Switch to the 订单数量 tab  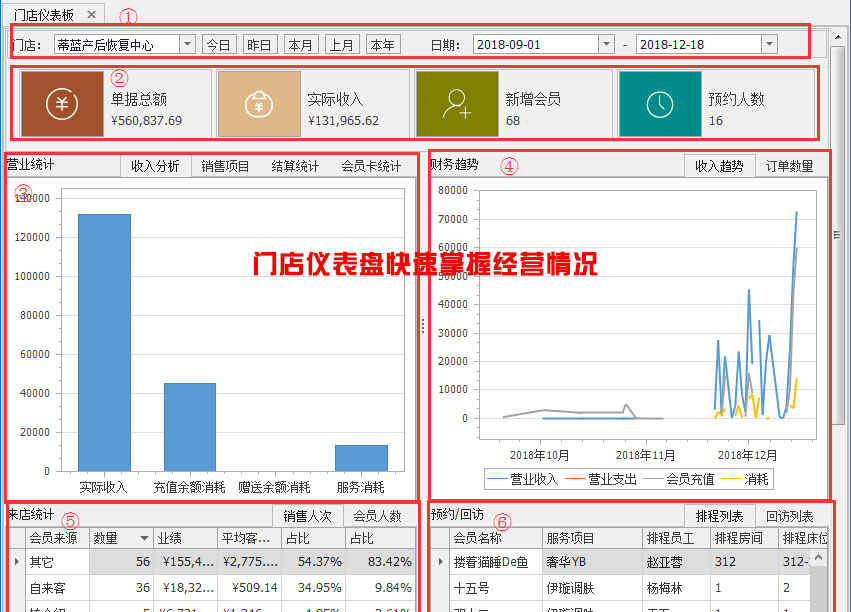pyautogui.click(x=789, y=166)
